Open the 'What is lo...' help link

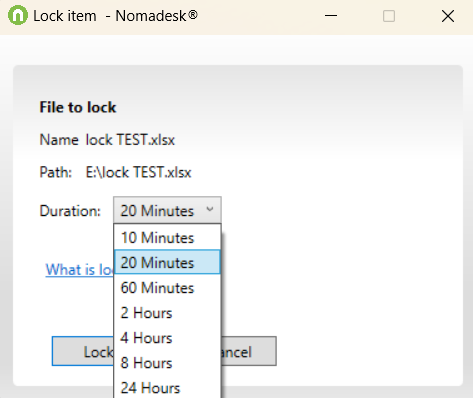[x=79, y=269]
